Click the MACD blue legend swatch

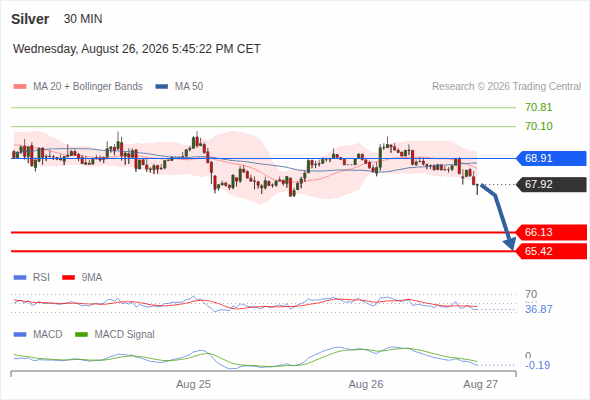[20, 335]
